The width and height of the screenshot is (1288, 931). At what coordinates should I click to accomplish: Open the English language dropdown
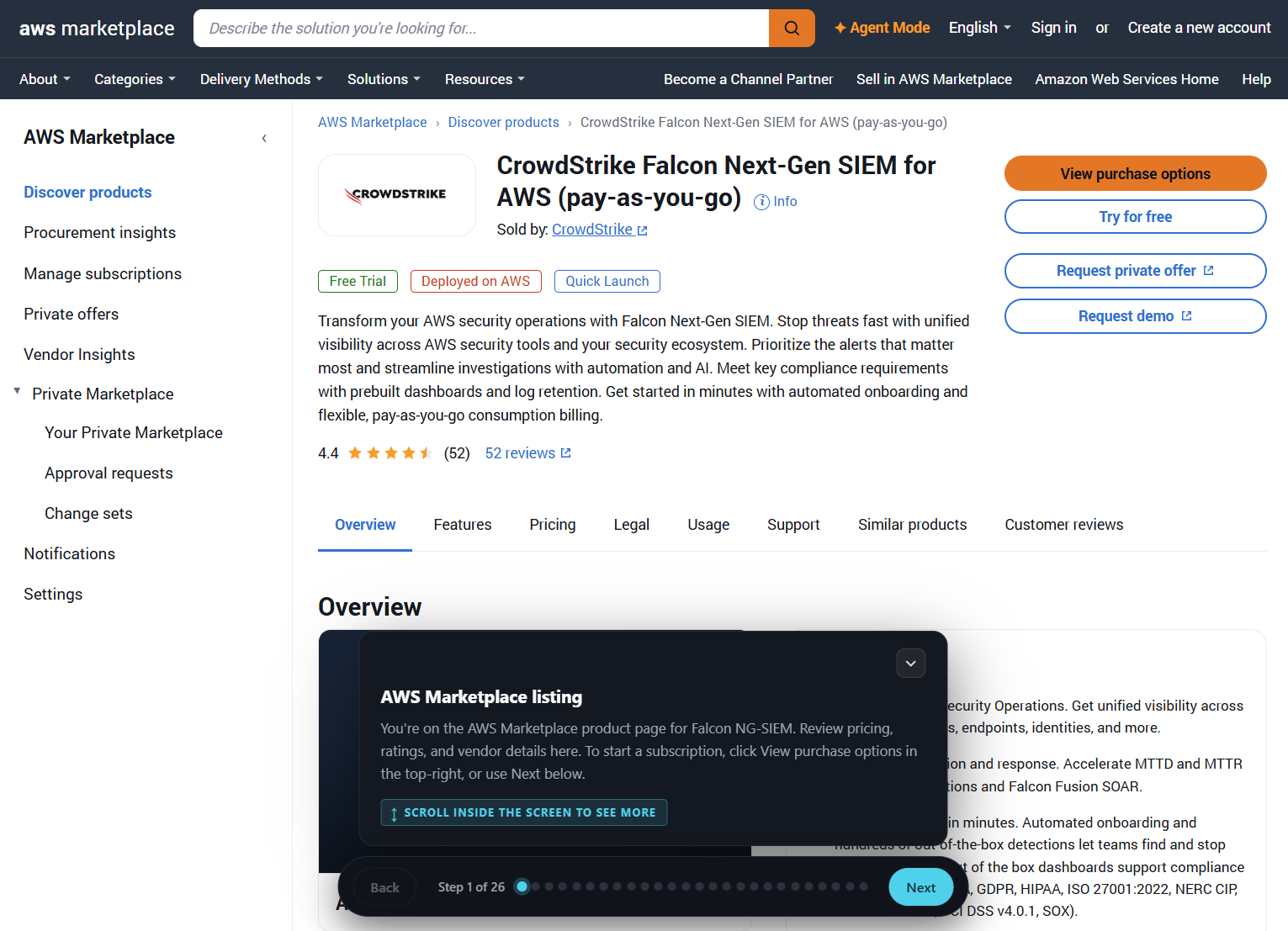coord(979,28)
